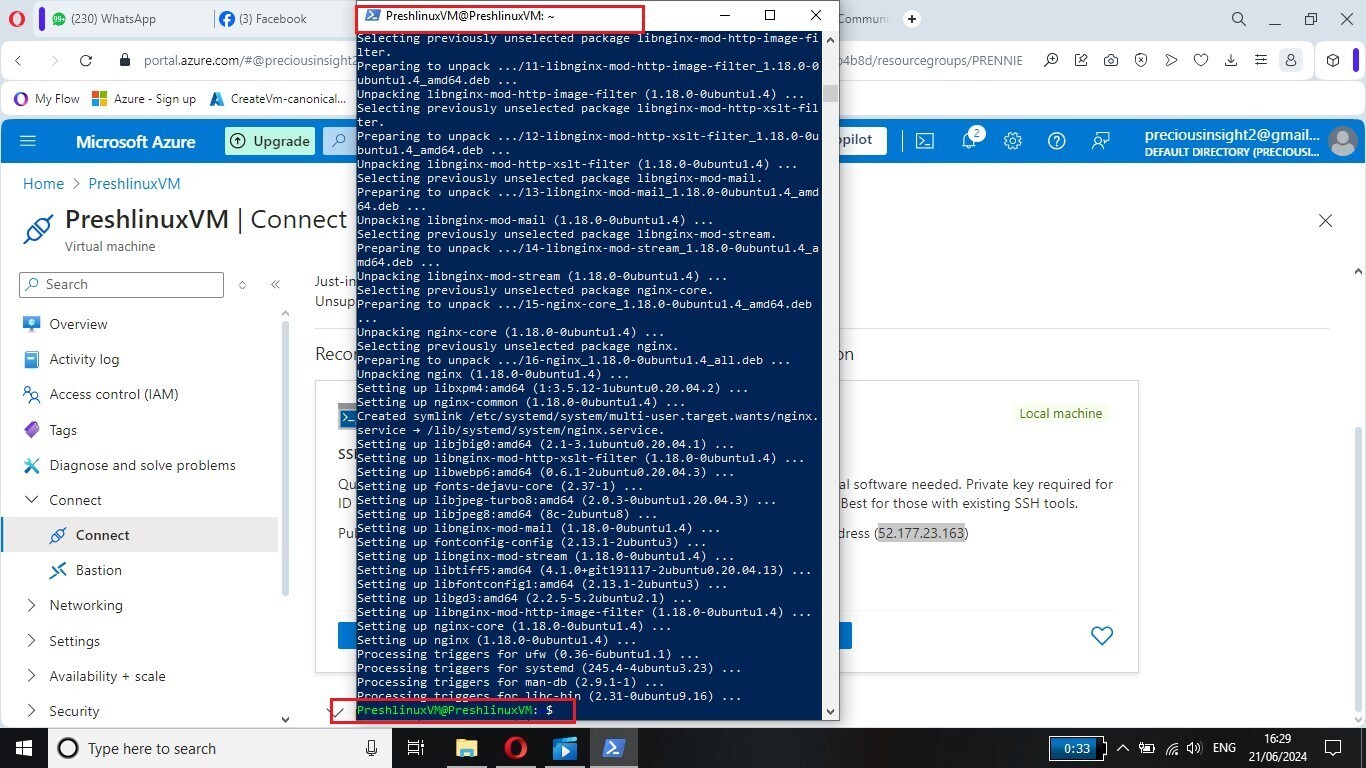1366x768 pixels.
Task: Expand the Availability + scale section
Action: (x=30, y=676)
